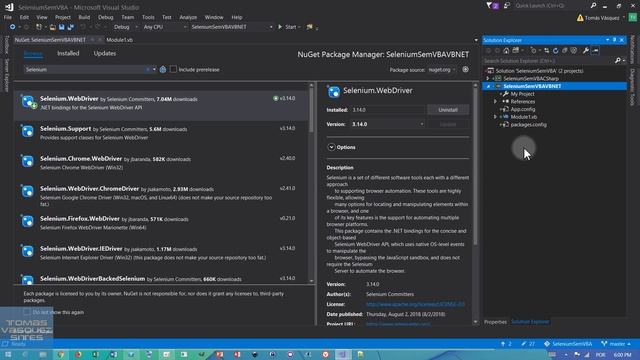Click the Chrome icon on the taskbar

[60, 354]
